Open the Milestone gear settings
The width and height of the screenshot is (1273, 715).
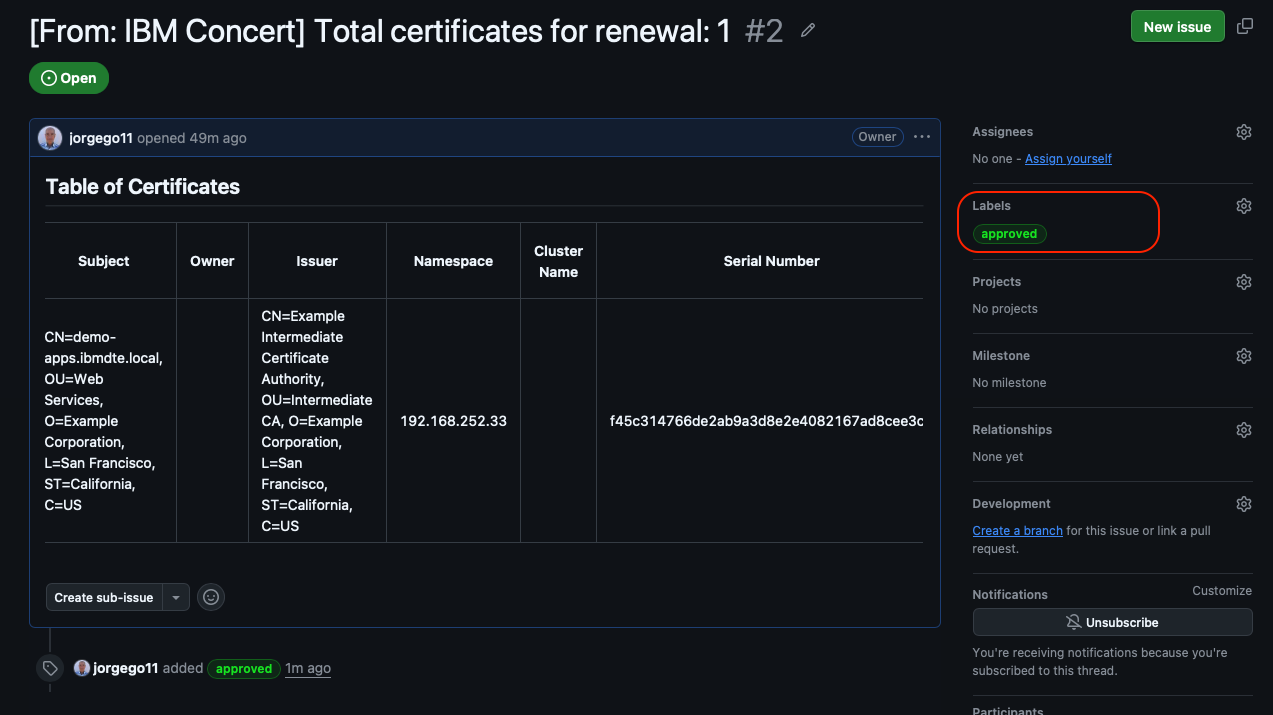pos(1244,356)
